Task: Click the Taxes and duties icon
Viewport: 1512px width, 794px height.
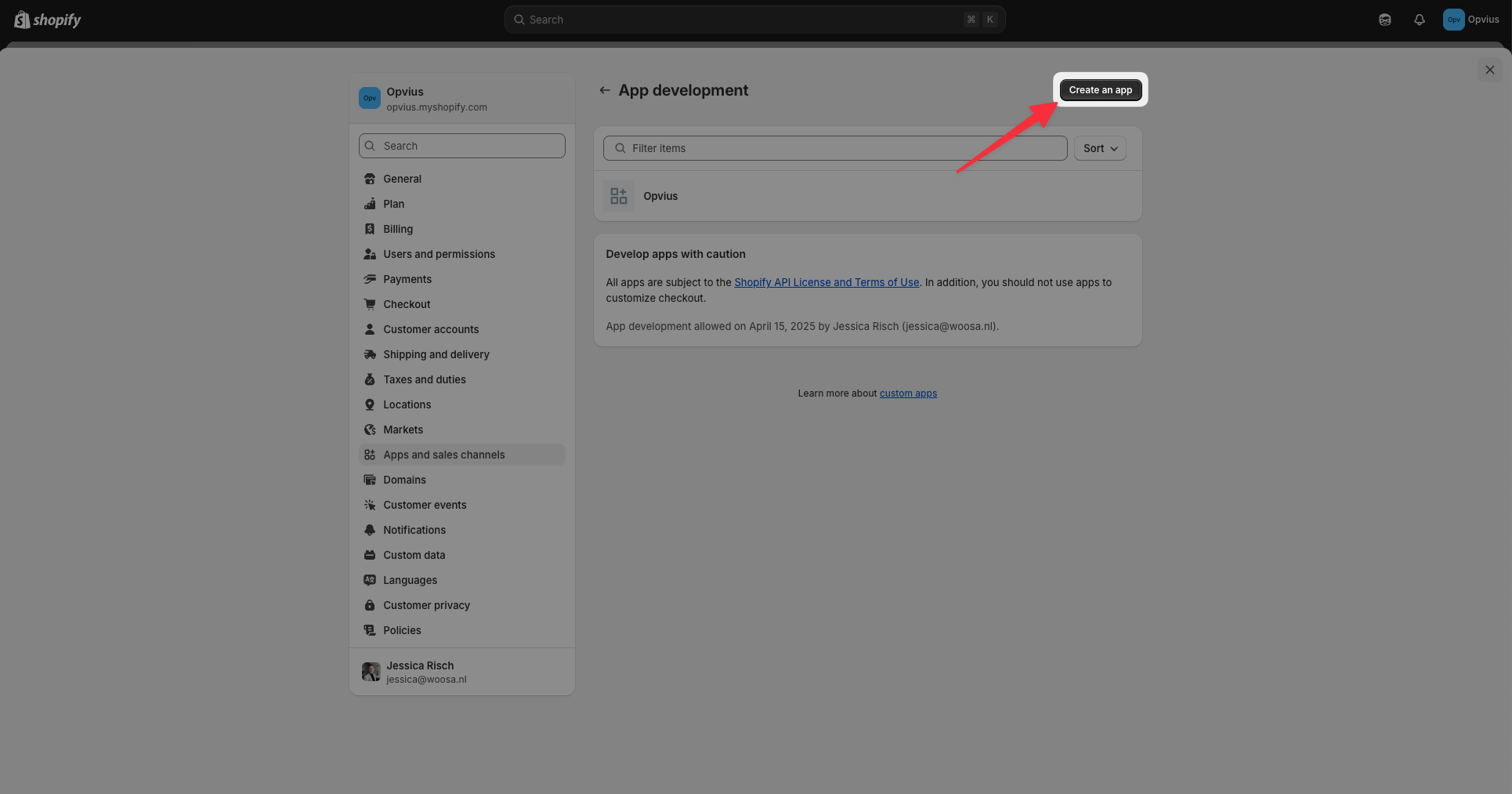Action: (x=370, y=379)
